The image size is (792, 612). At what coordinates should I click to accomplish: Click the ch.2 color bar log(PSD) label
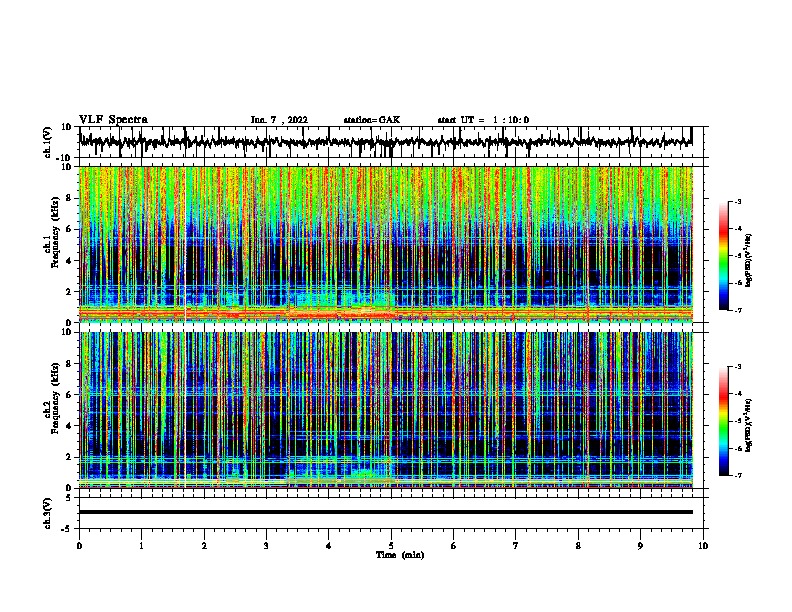[x=749, y=426]
